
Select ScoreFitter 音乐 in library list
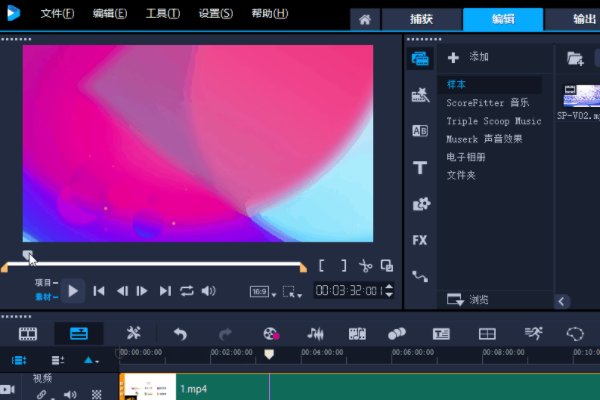click(x=488, y=103)
